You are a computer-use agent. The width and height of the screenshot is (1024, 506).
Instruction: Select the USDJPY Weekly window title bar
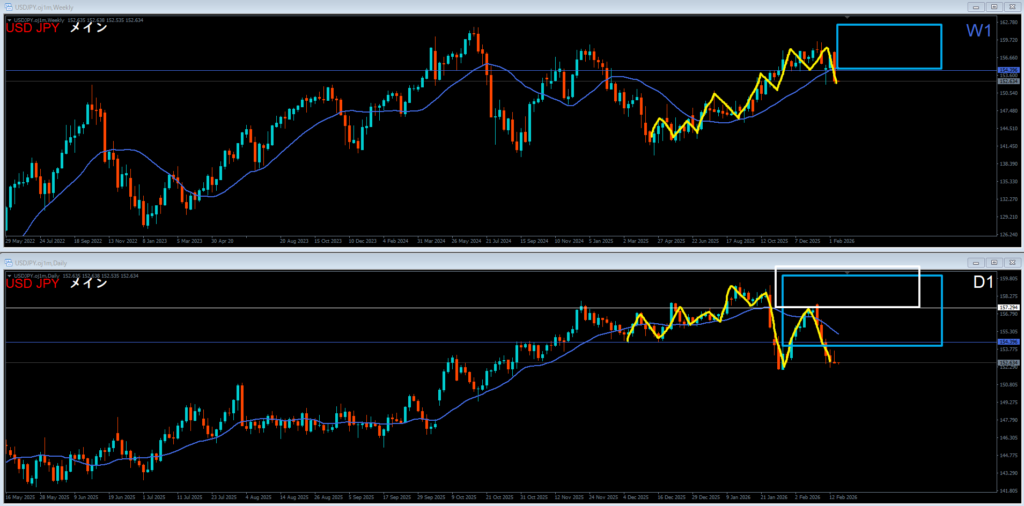[x=400, y=7]
